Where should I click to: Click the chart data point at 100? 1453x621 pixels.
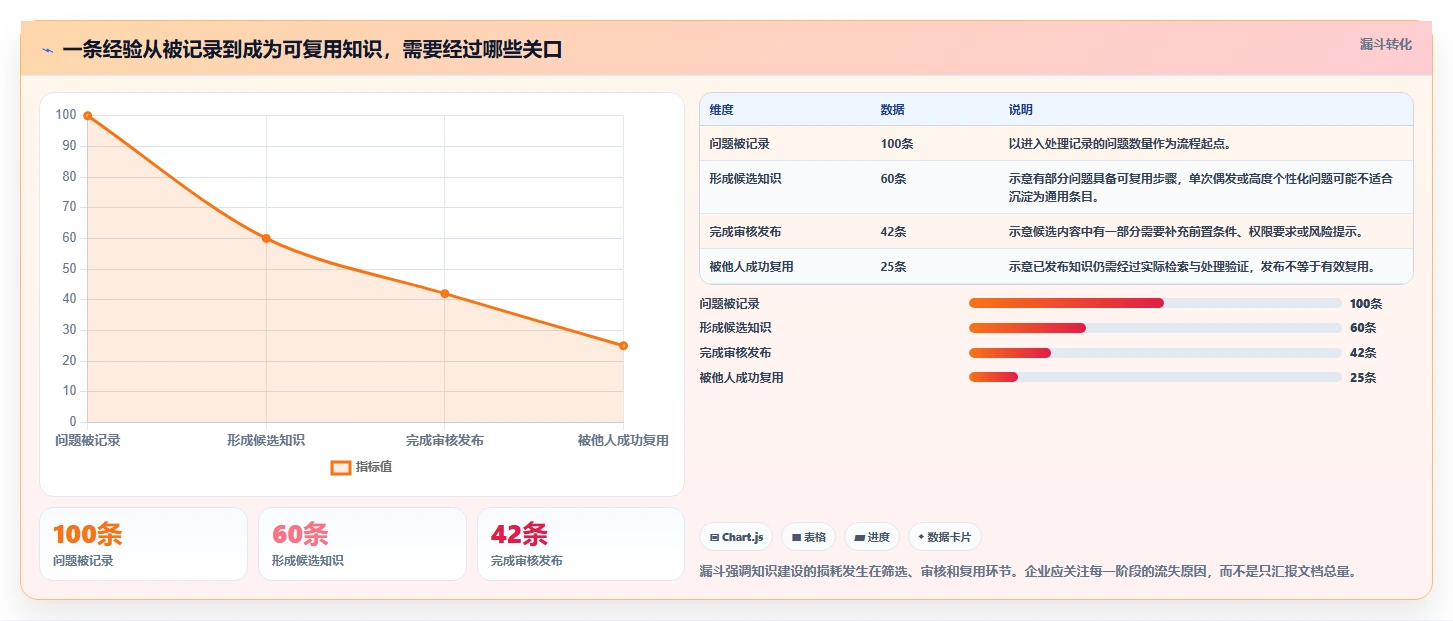pos(88,116)
